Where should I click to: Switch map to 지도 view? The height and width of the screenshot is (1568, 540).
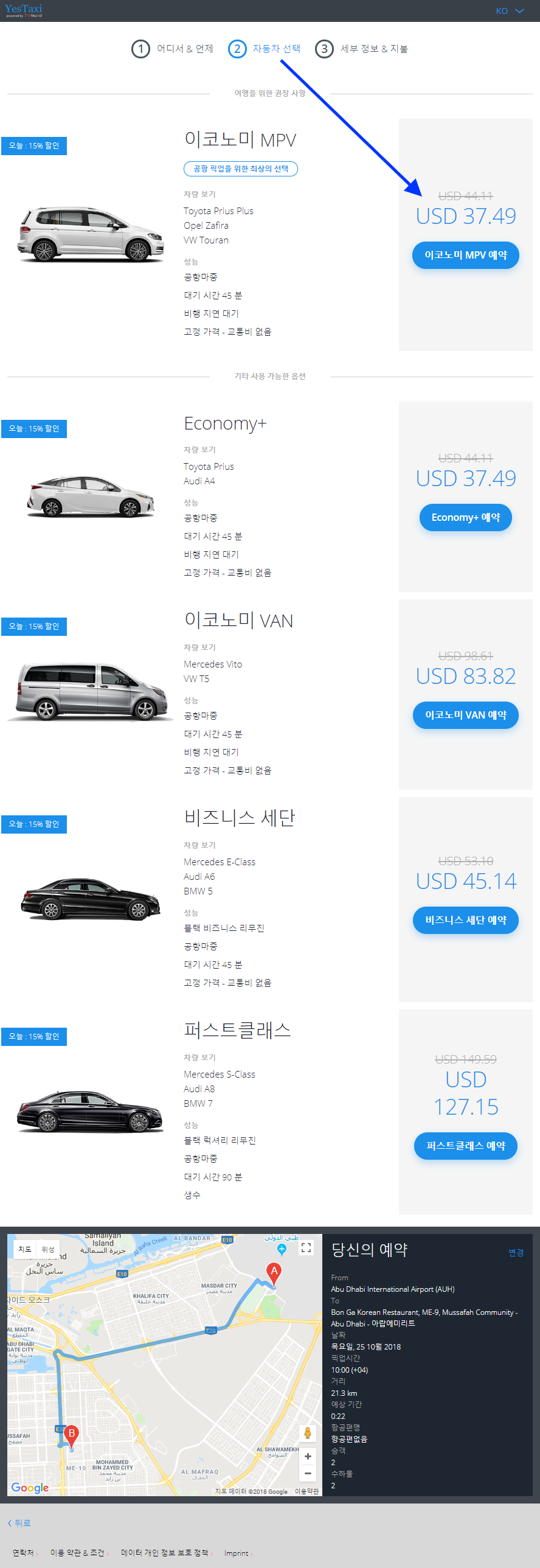click(25, 1249)
